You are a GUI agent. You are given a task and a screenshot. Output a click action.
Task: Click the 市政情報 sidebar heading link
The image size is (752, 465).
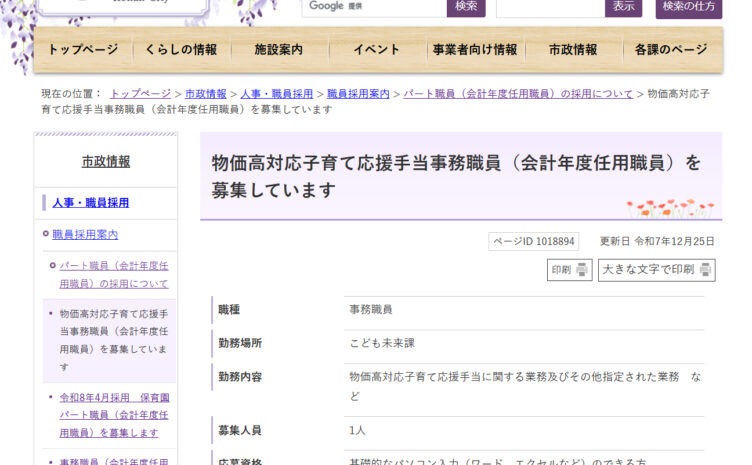coord(106,161)
